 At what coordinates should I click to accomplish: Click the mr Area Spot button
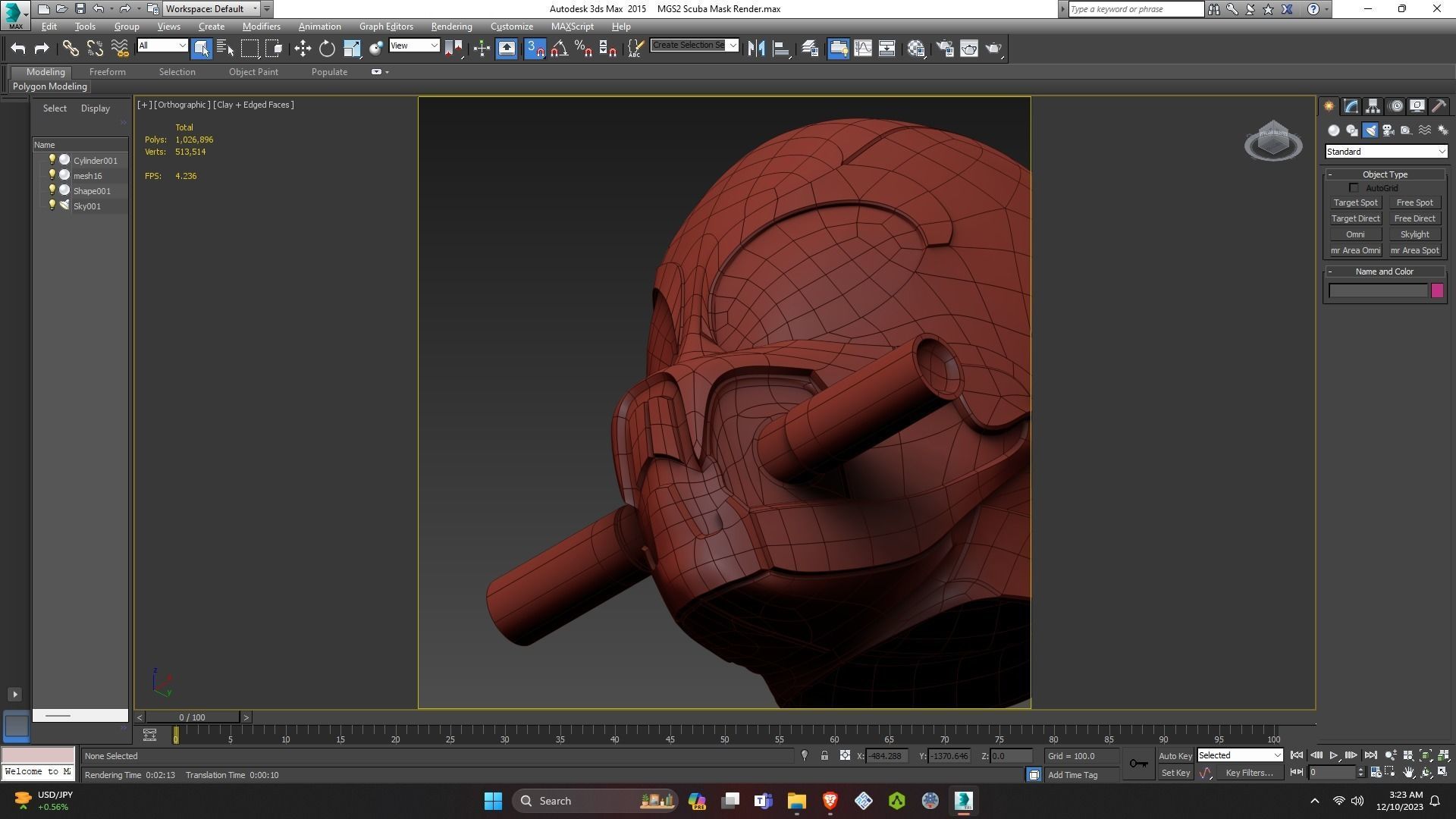tap(1414, 250)
